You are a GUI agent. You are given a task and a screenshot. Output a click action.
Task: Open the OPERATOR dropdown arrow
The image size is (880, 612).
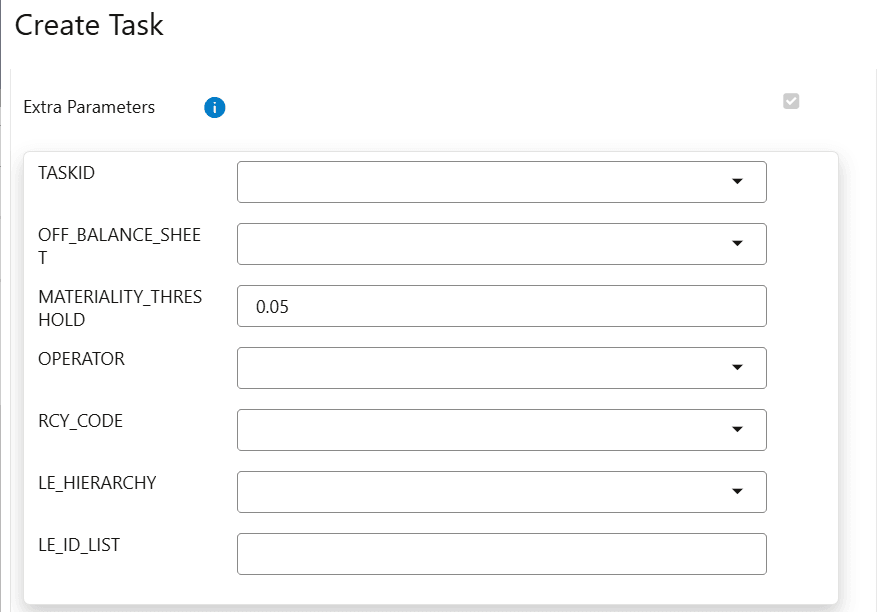(x=738, y=368)
